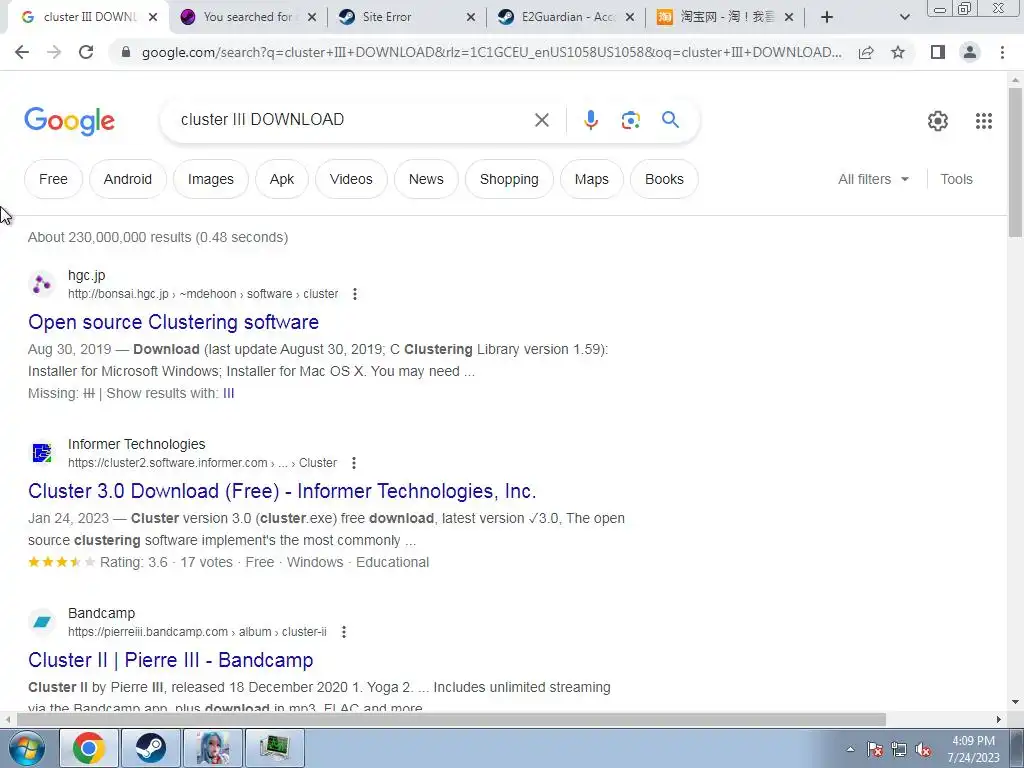Open the Chrome three-dot menu
This screenshot has width=1024, height=768.
click(1002, 52)
